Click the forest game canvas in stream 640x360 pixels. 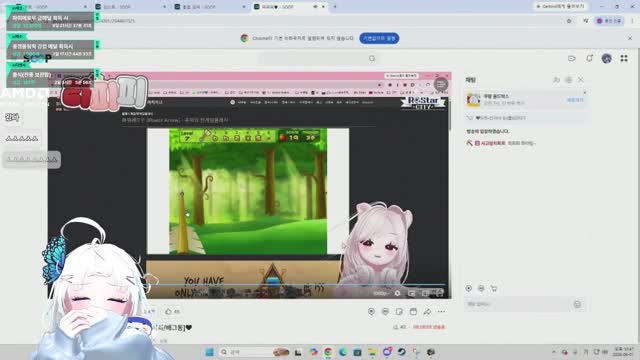pyautogui.click(x=248, y=191)
